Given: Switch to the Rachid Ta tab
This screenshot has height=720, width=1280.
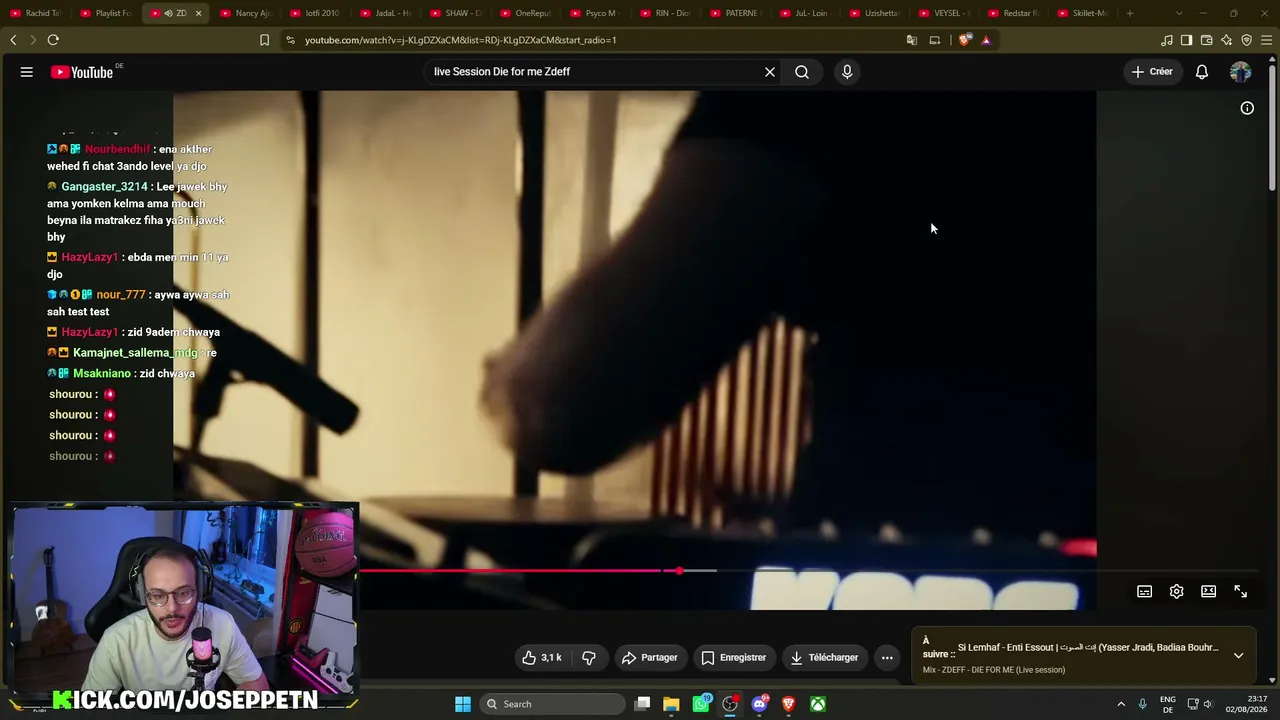Looking at the screenshot, I should [37, 13].
